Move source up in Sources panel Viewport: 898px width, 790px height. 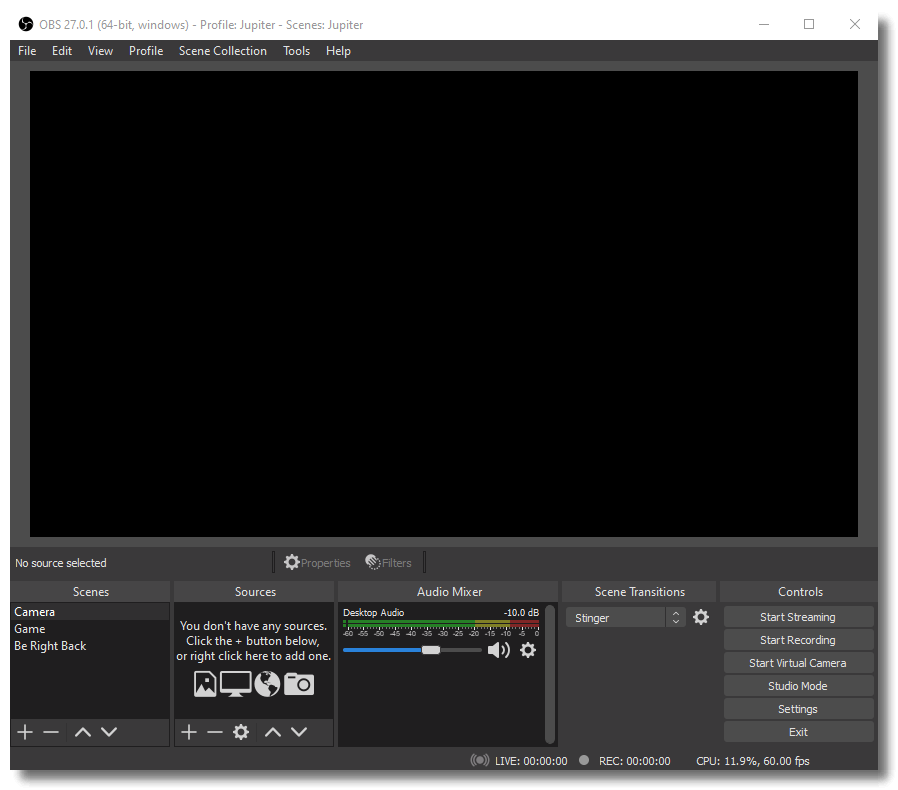point(273,732)
